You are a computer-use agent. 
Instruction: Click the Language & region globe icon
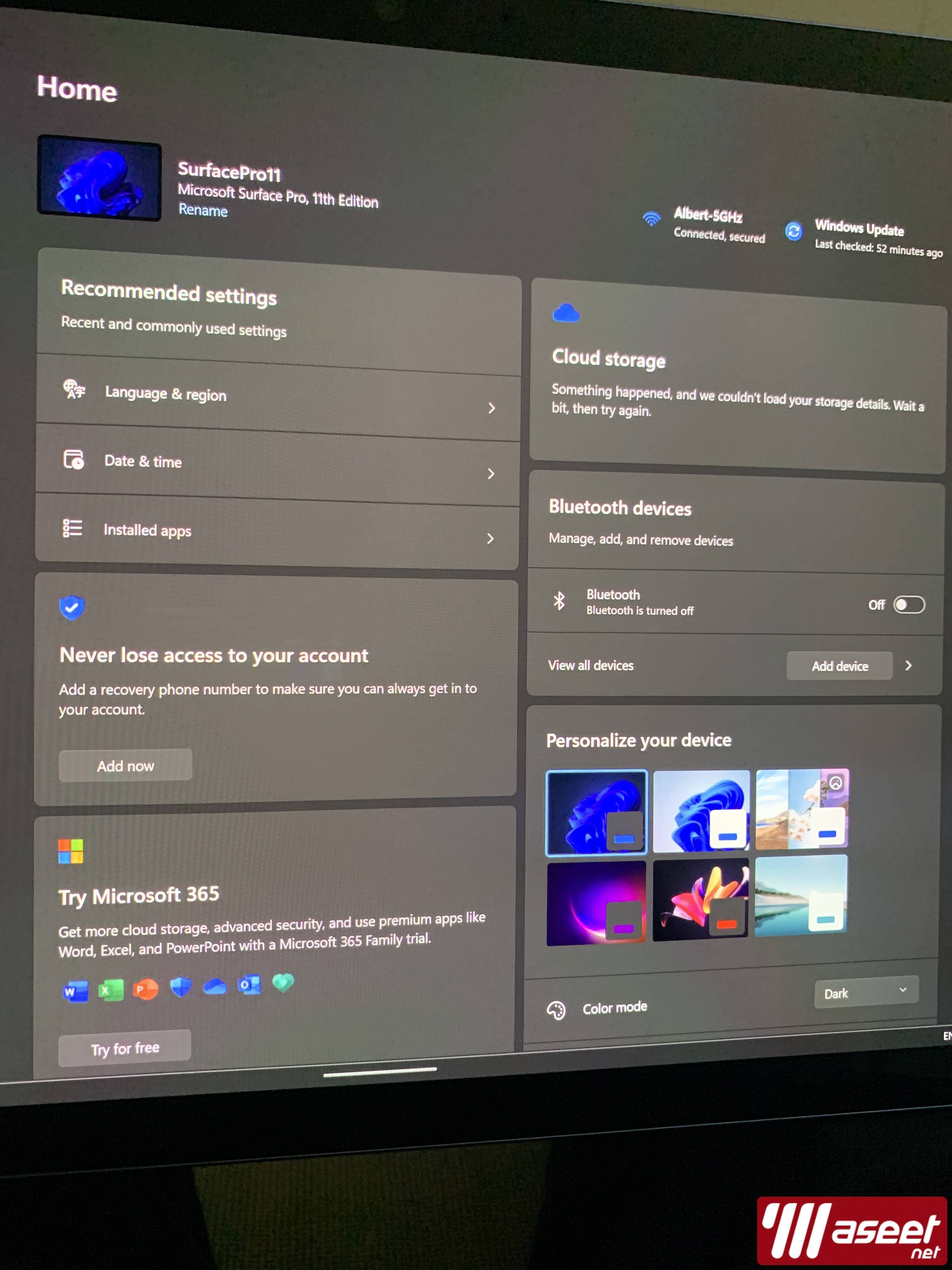coord(74,389)
